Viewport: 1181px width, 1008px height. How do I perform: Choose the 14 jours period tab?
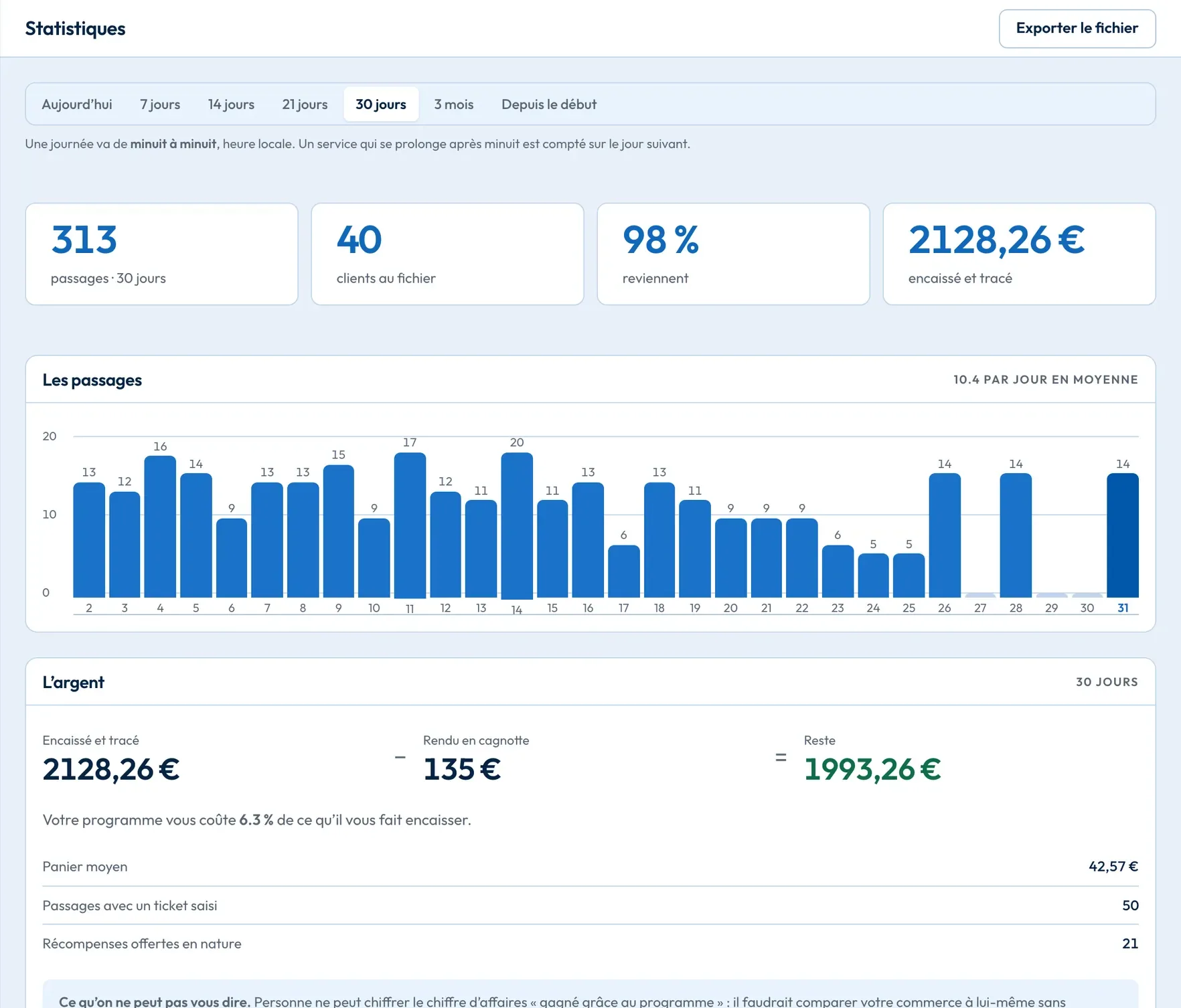pyautogui.click(x=231, y=104)
